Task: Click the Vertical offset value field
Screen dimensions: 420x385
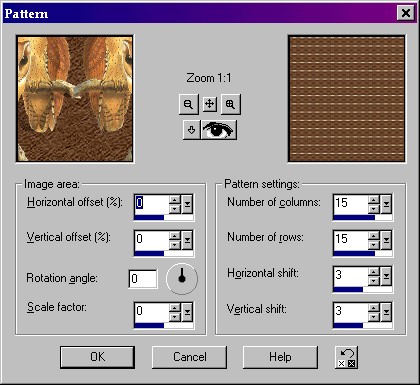Action: point(152,240)
